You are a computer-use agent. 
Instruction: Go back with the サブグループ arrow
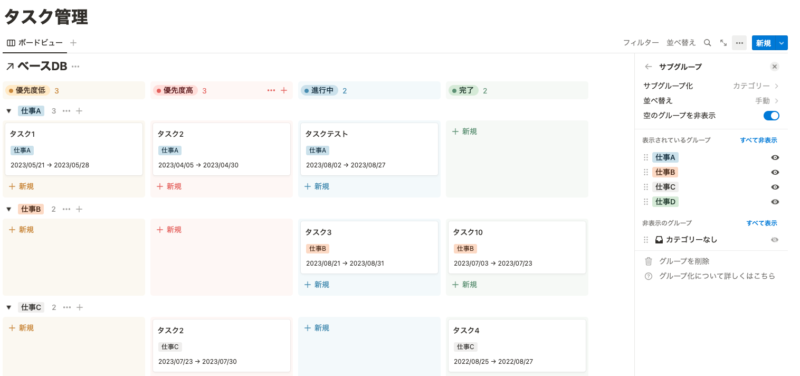[648, 67]
